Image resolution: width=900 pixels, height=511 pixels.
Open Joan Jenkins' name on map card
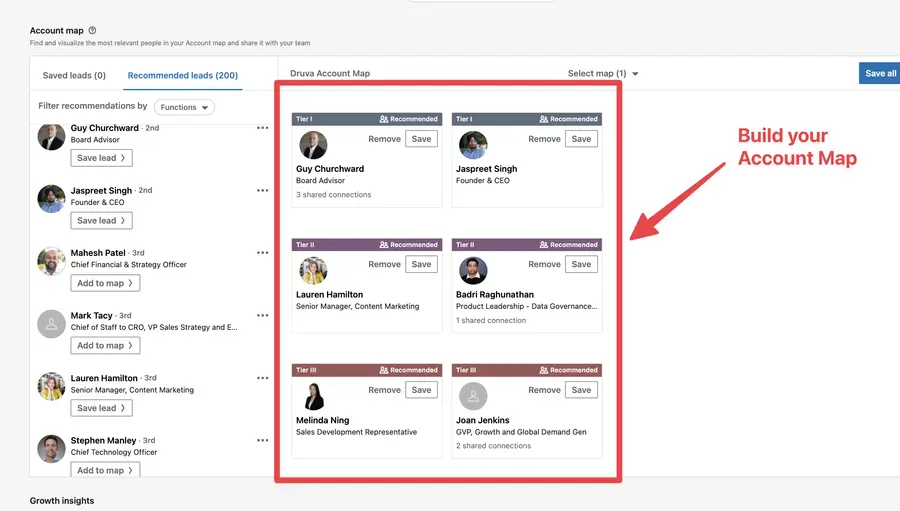tap(483, 420)
